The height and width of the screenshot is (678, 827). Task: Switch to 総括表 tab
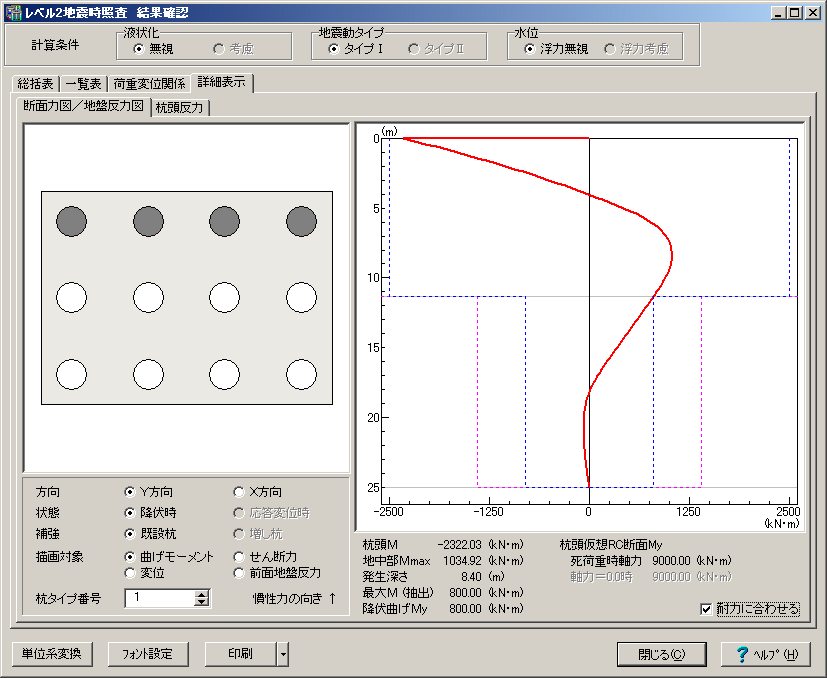[35, 84]
